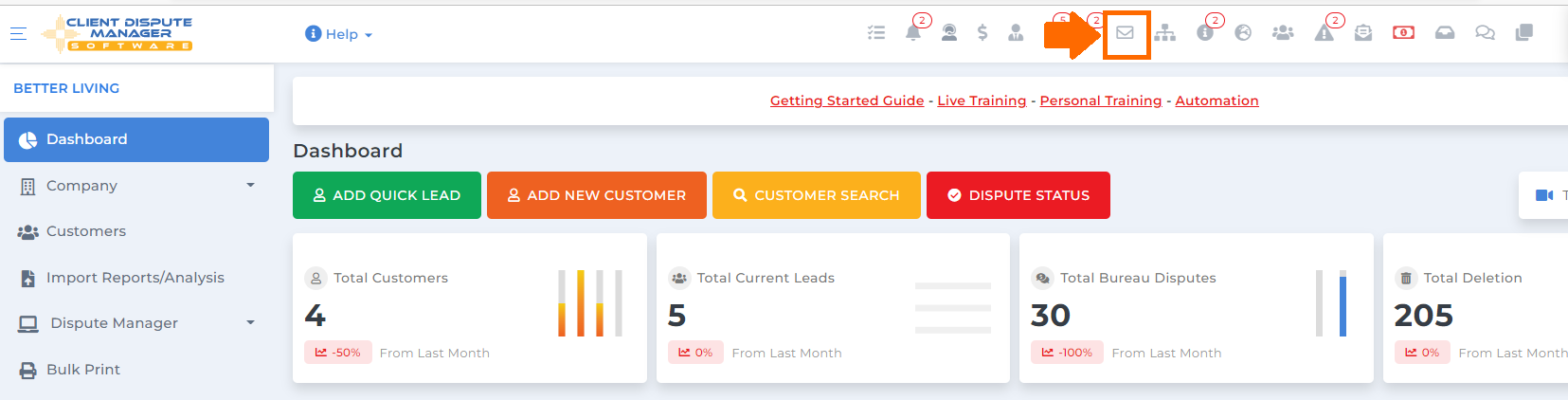Viewport: 1568px width, 400px height.
Task: Click the -100% change badge
Action: (x=1067, y=353)
